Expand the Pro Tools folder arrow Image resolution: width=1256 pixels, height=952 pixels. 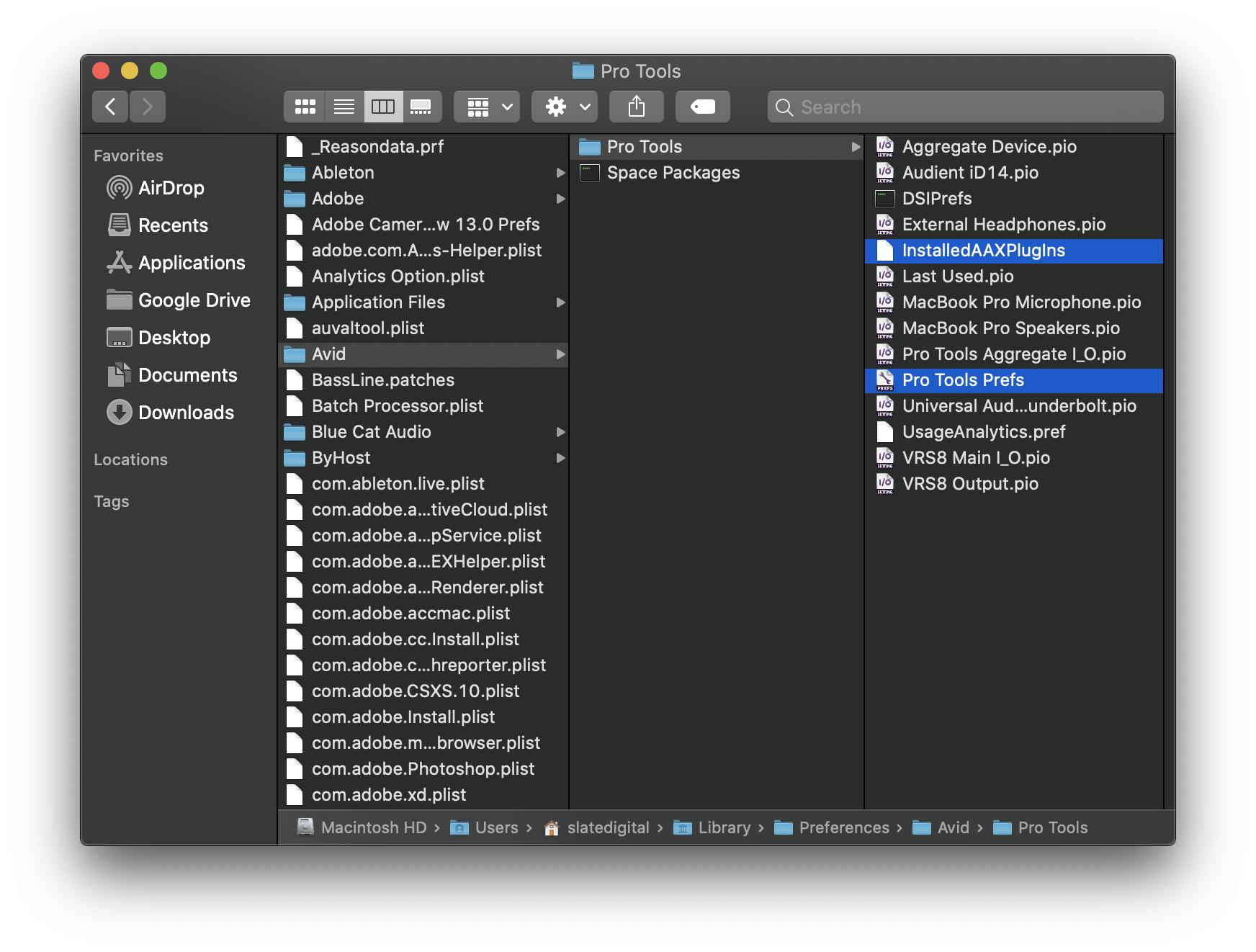tap(856, 147)
